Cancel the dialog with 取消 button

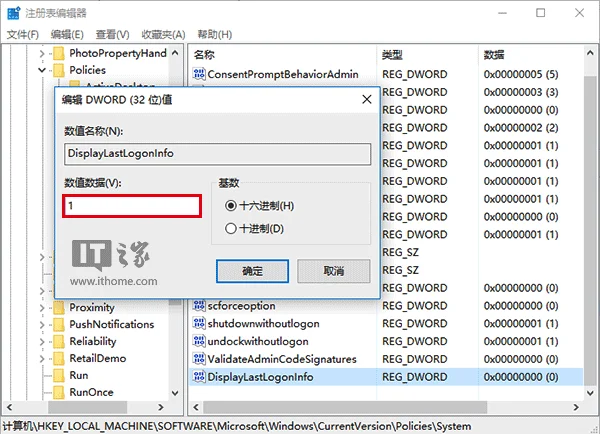(334, 271)
